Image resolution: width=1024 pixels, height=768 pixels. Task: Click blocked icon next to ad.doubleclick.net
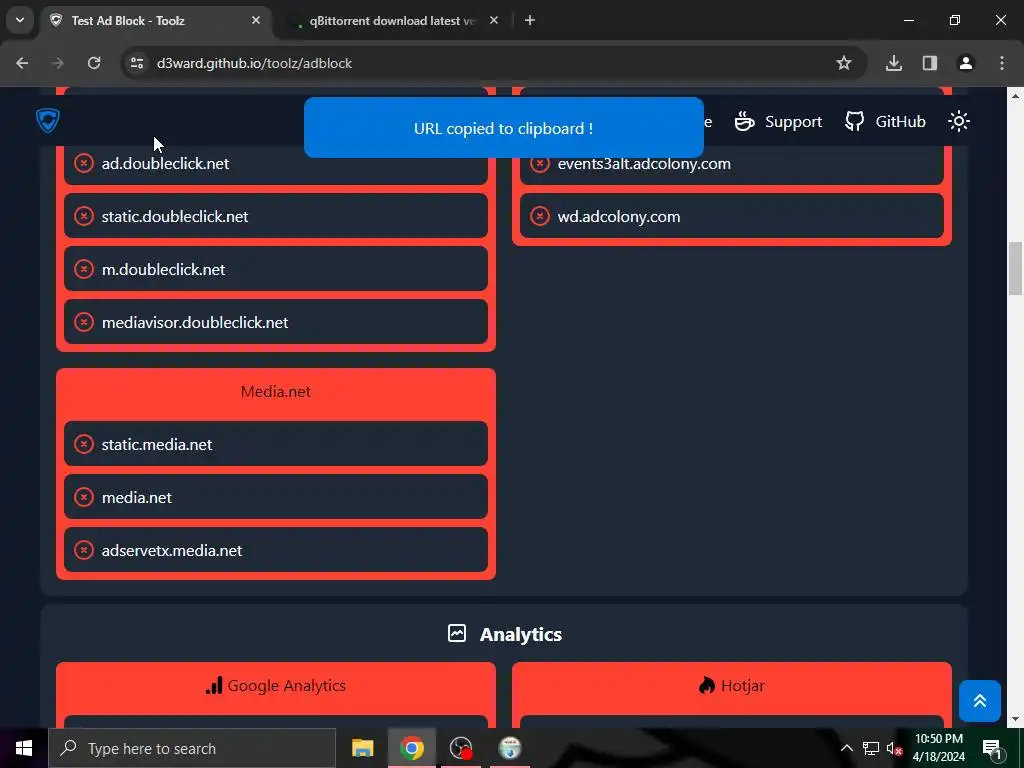[84, 163]
